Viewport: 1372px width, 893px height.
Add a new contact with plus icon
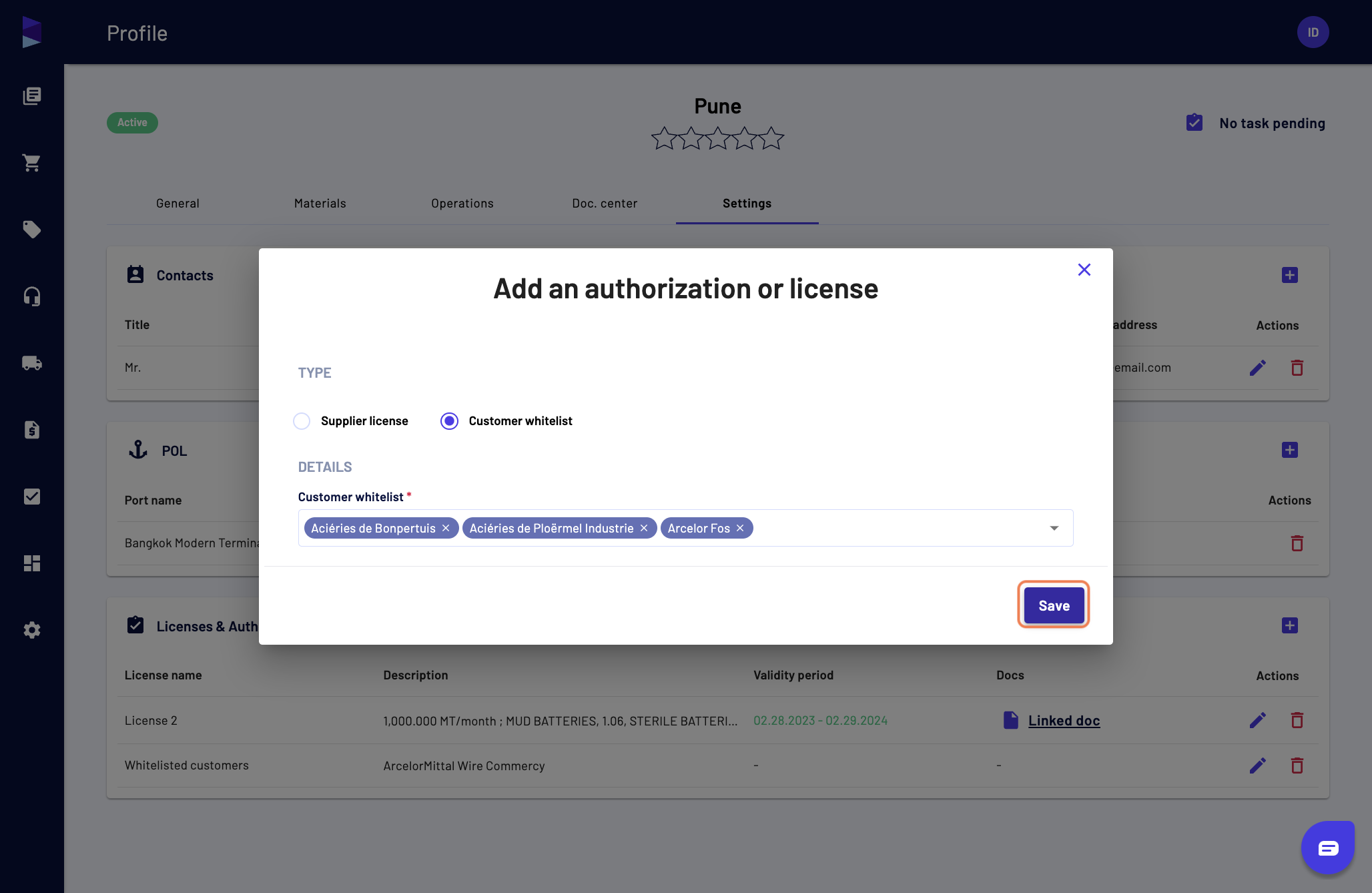pos(1290,275)
